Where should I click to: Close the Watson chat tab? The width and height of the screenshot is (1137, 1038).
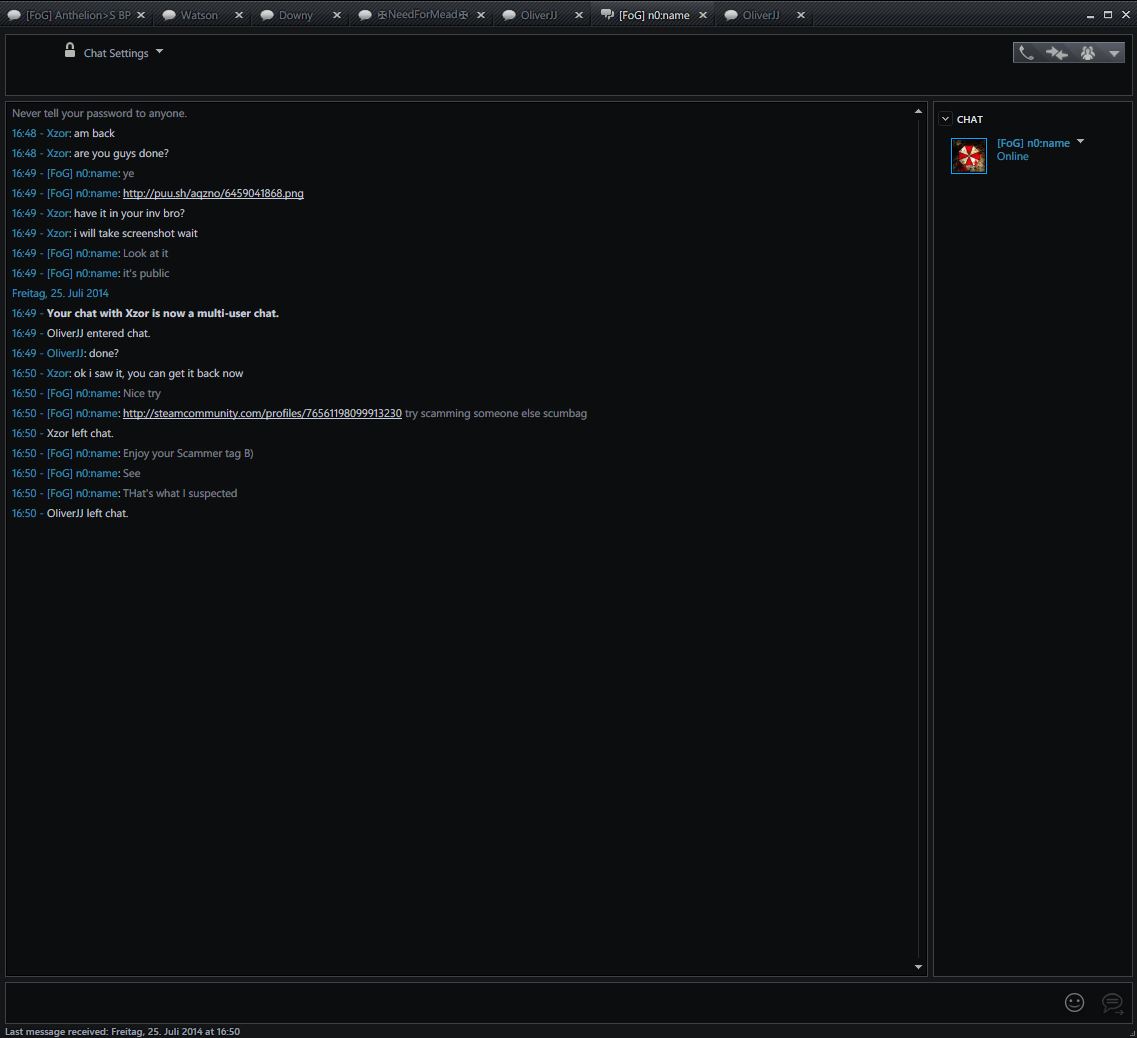coord(239,15)
